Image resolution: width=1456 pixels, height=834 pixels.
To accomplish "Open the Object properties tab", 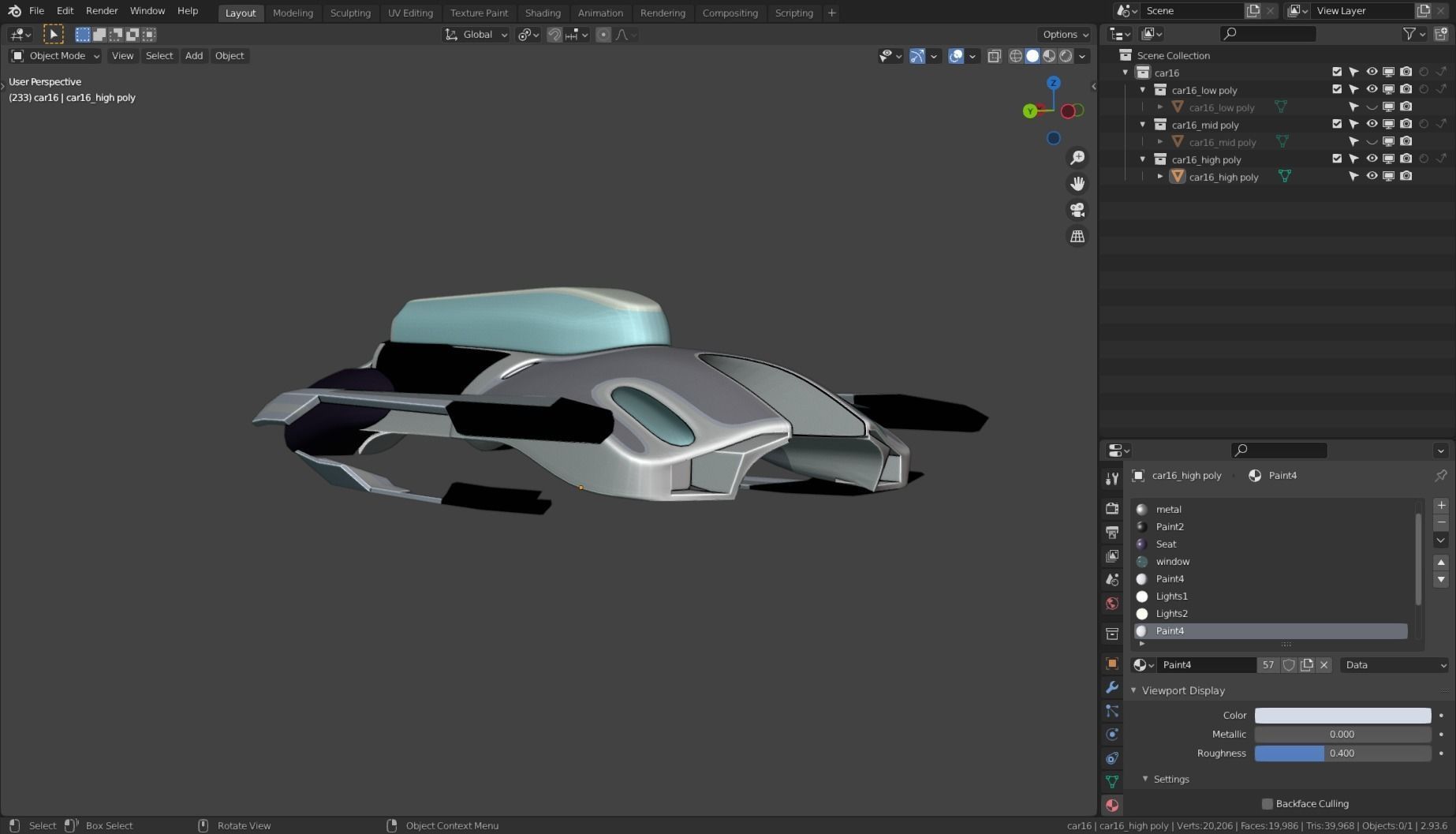I will click(x=1112, y=664).
